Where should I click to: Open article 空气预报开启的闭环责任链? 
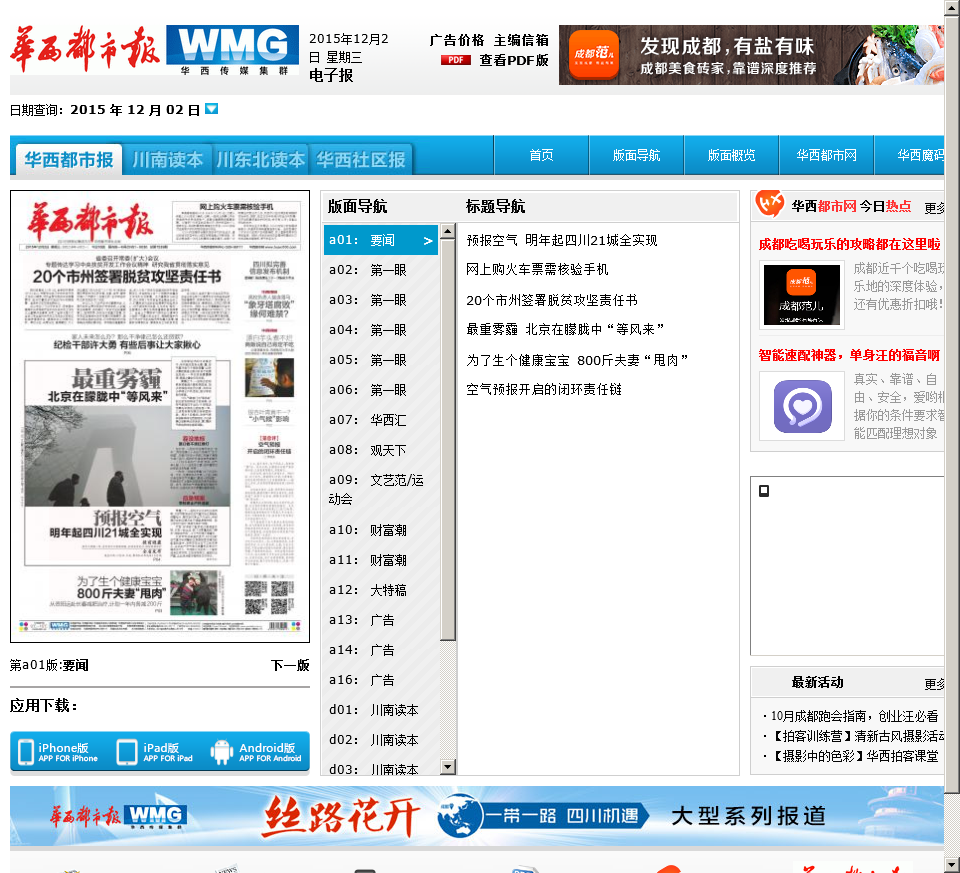point(544,389)
